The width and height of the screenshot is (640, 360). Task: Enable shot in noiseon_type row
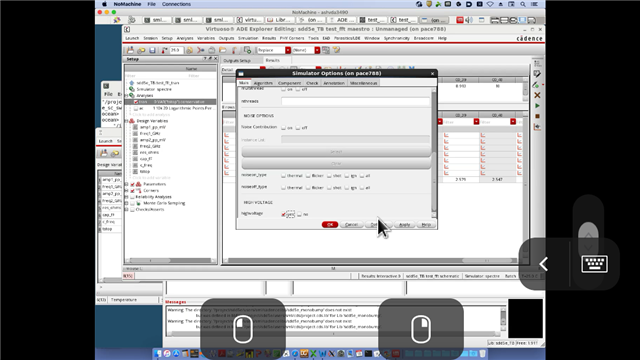(329, 176)
